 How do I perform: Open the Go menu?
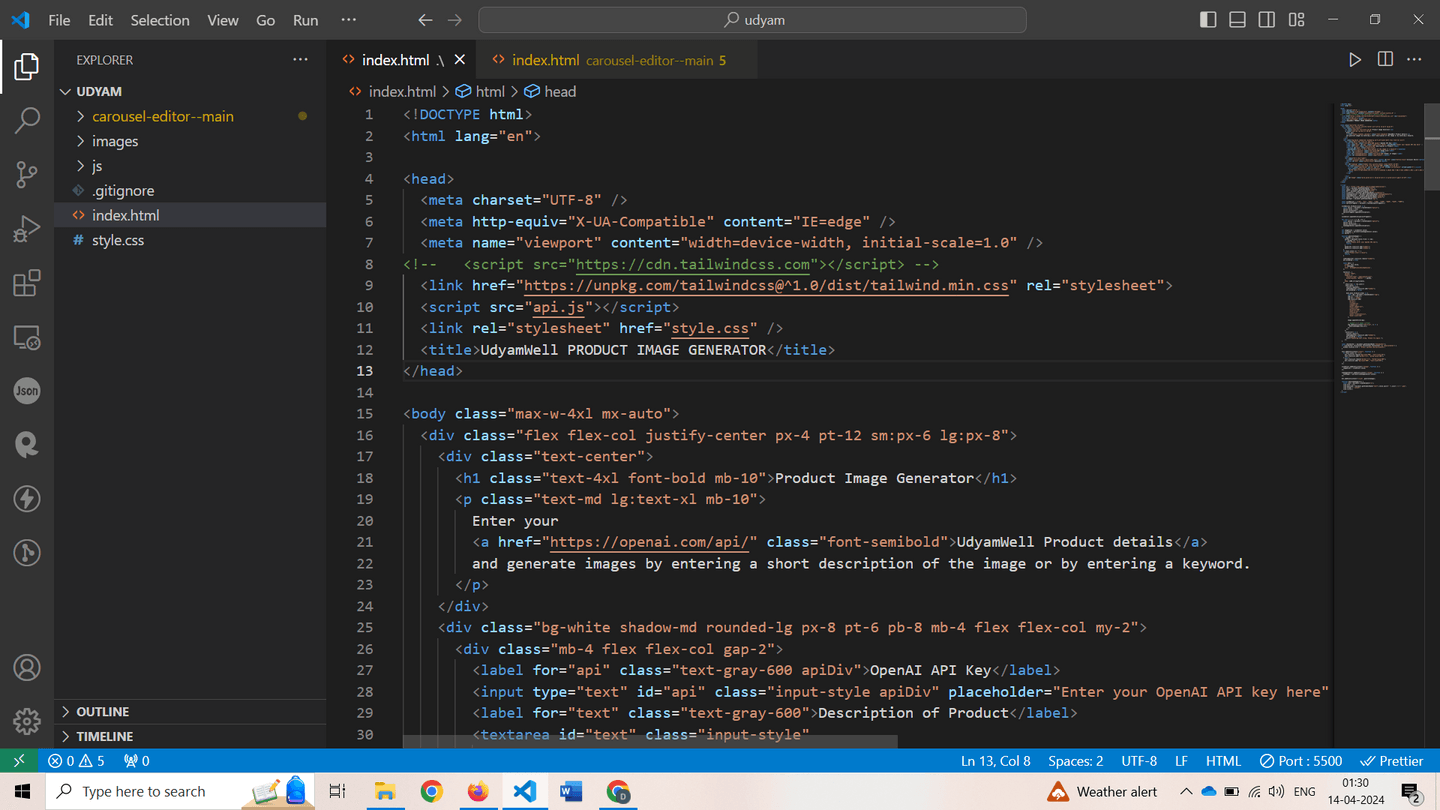coord(265,20)
